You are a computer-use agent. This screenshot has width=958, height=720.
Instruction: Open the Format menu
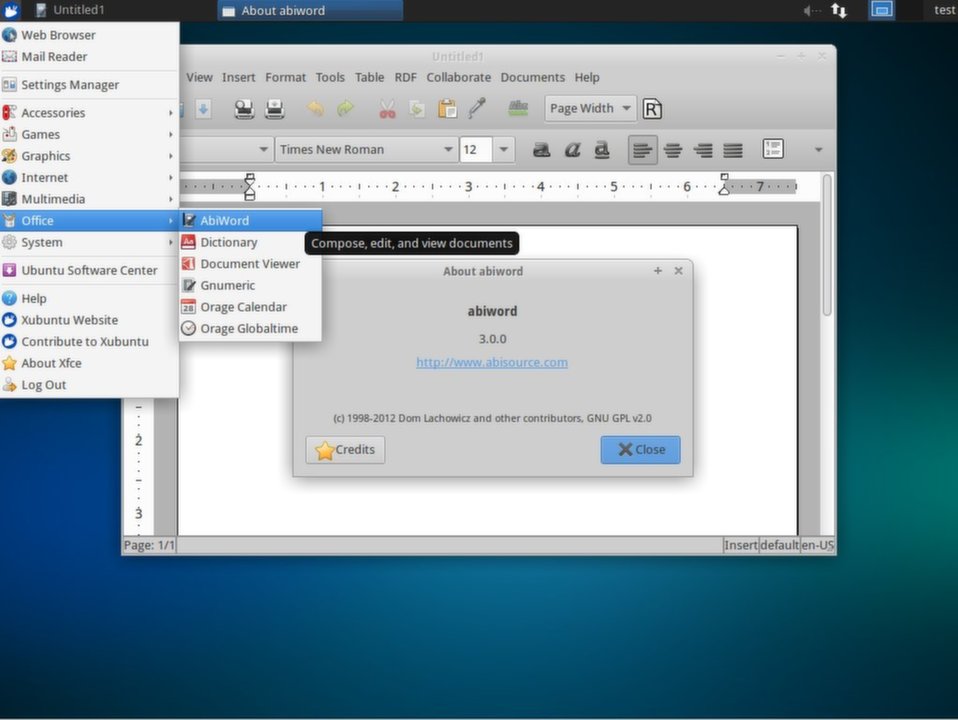(285, 78)
